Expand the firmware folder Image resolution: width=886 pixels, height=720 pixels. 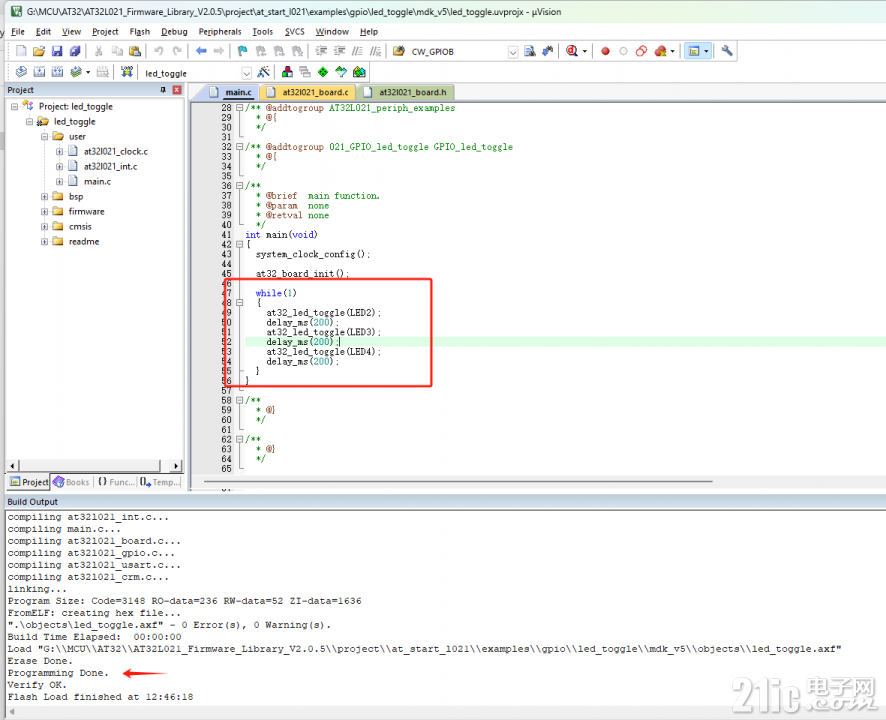pos(44,211)
